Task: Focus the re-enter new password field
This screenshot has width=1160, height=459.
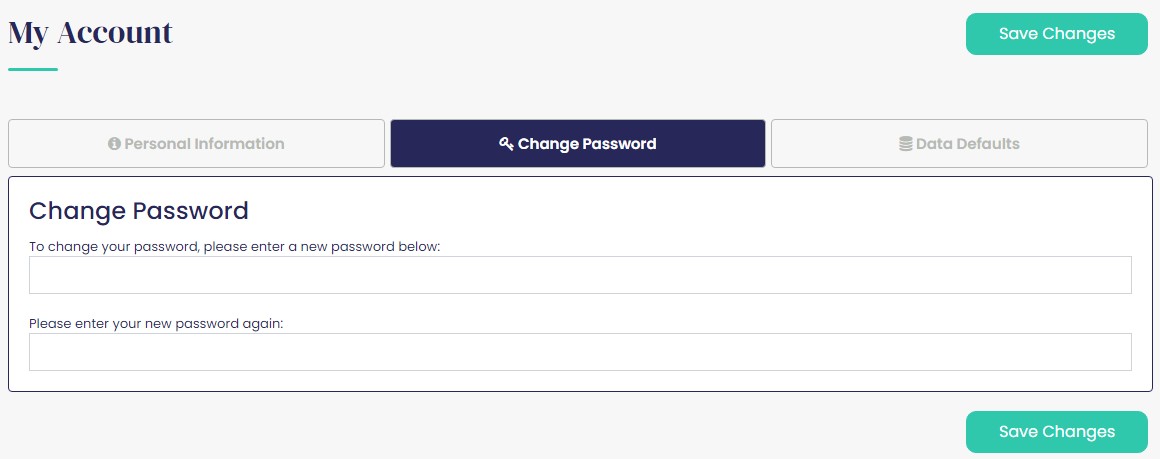Action: coord(580,352)
